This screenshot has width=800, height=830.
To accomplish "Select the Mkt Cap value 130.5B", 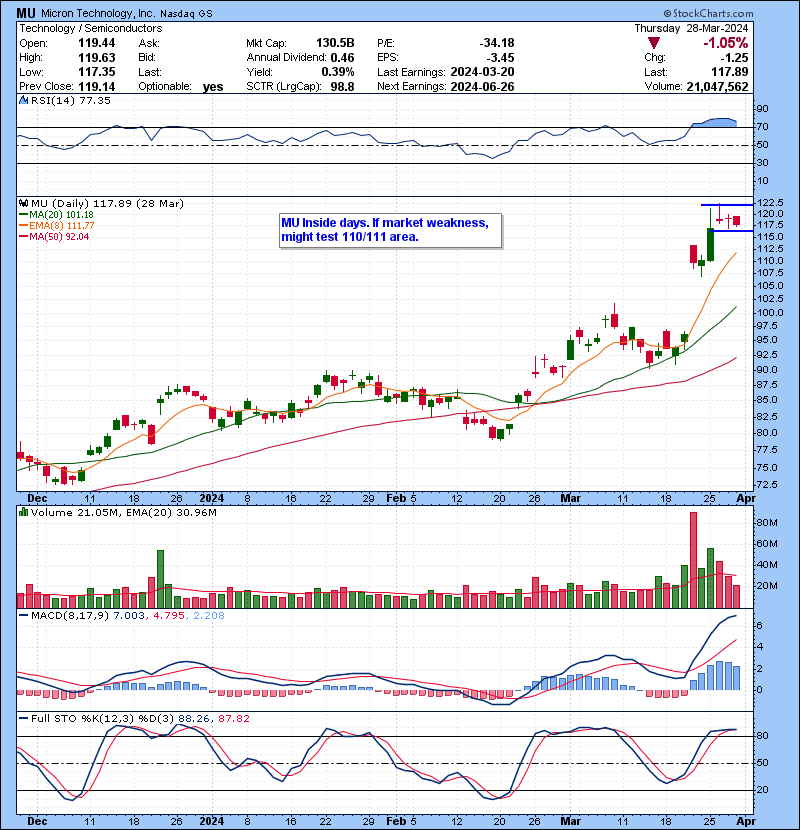I will point(335,43).
